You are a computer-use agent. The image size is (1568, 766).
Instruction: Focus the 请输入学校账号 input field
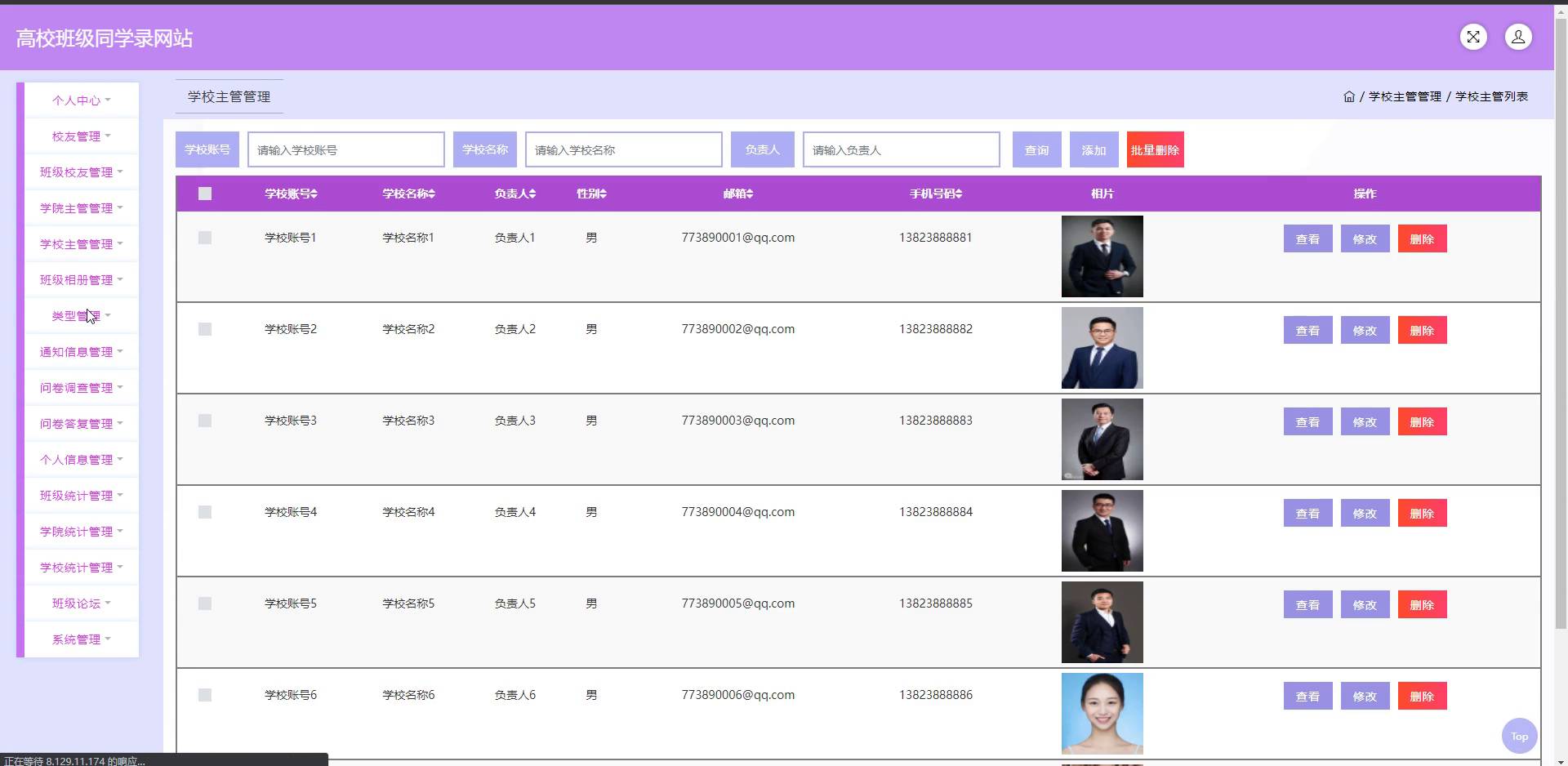(346, 149)
